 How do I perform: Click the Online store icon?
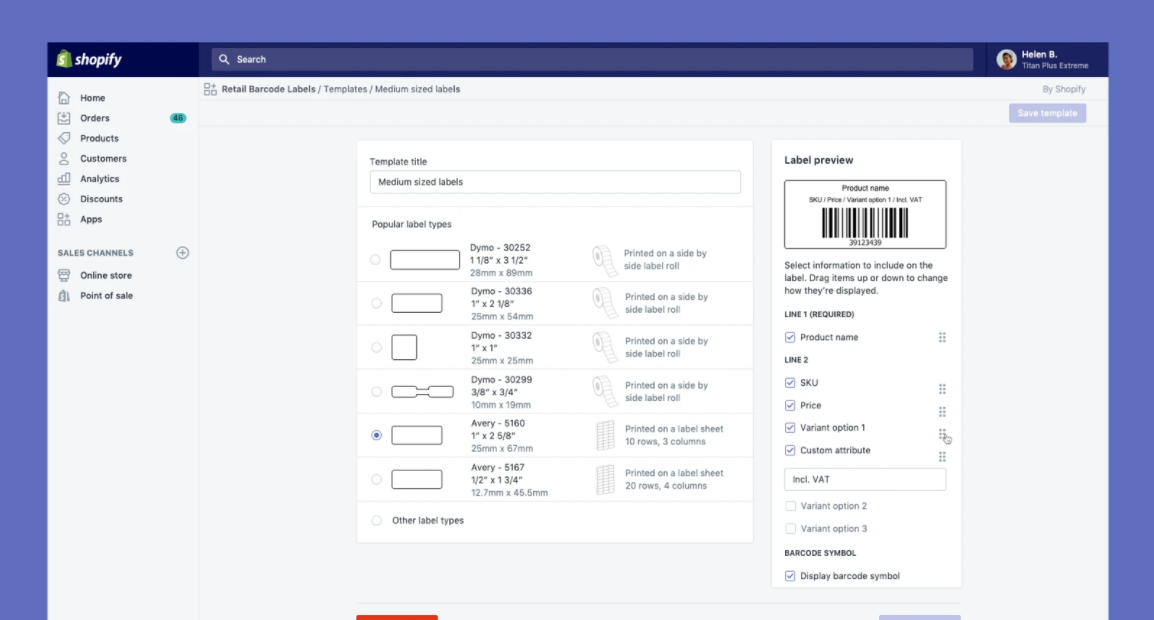point(64,275)
